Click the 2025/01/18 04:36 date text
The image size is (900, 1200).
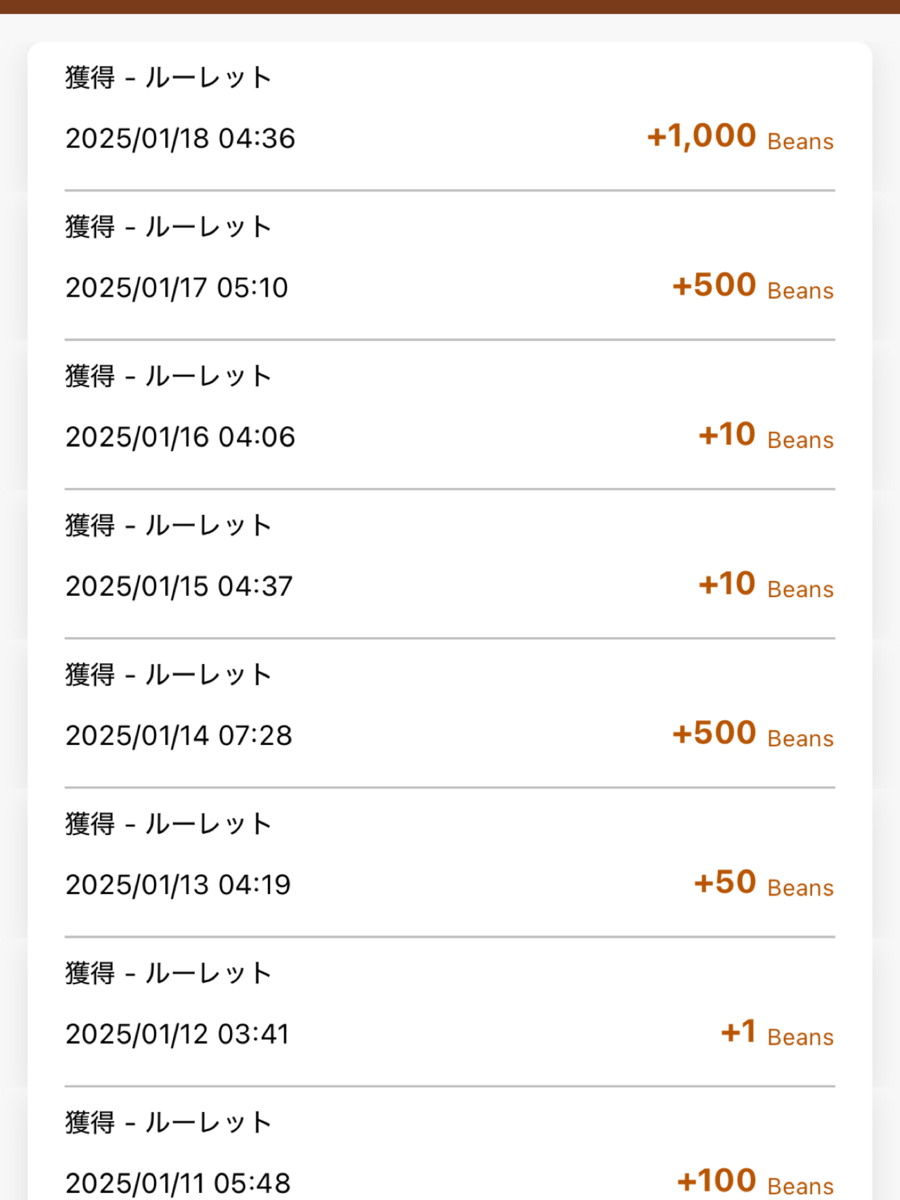point(180,138)
